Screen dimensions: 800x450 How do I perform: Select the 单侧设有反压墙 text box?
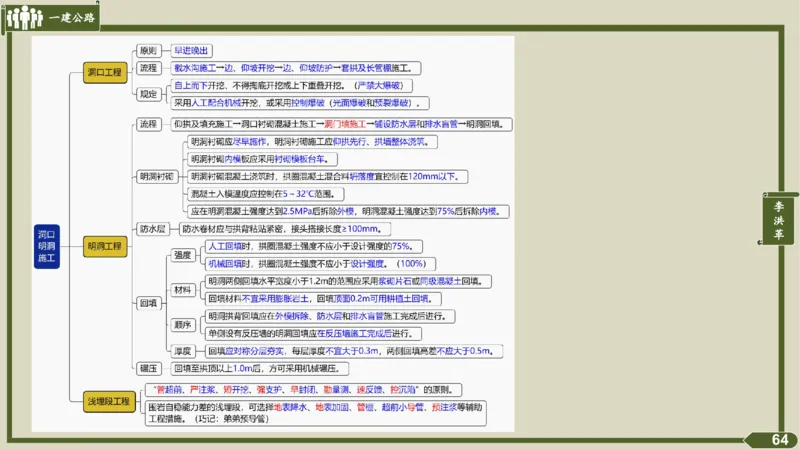point(313,334)
